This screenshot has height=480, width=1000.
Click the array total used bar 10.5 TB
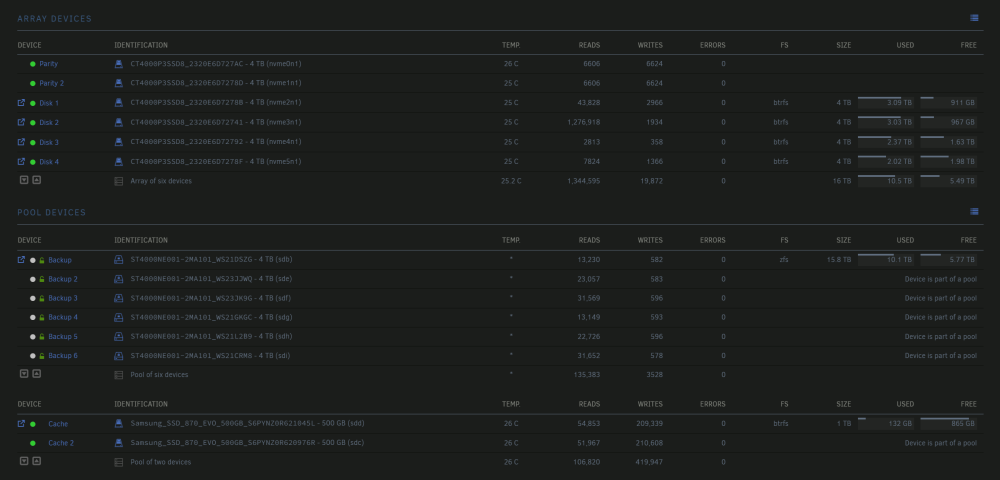886,180
